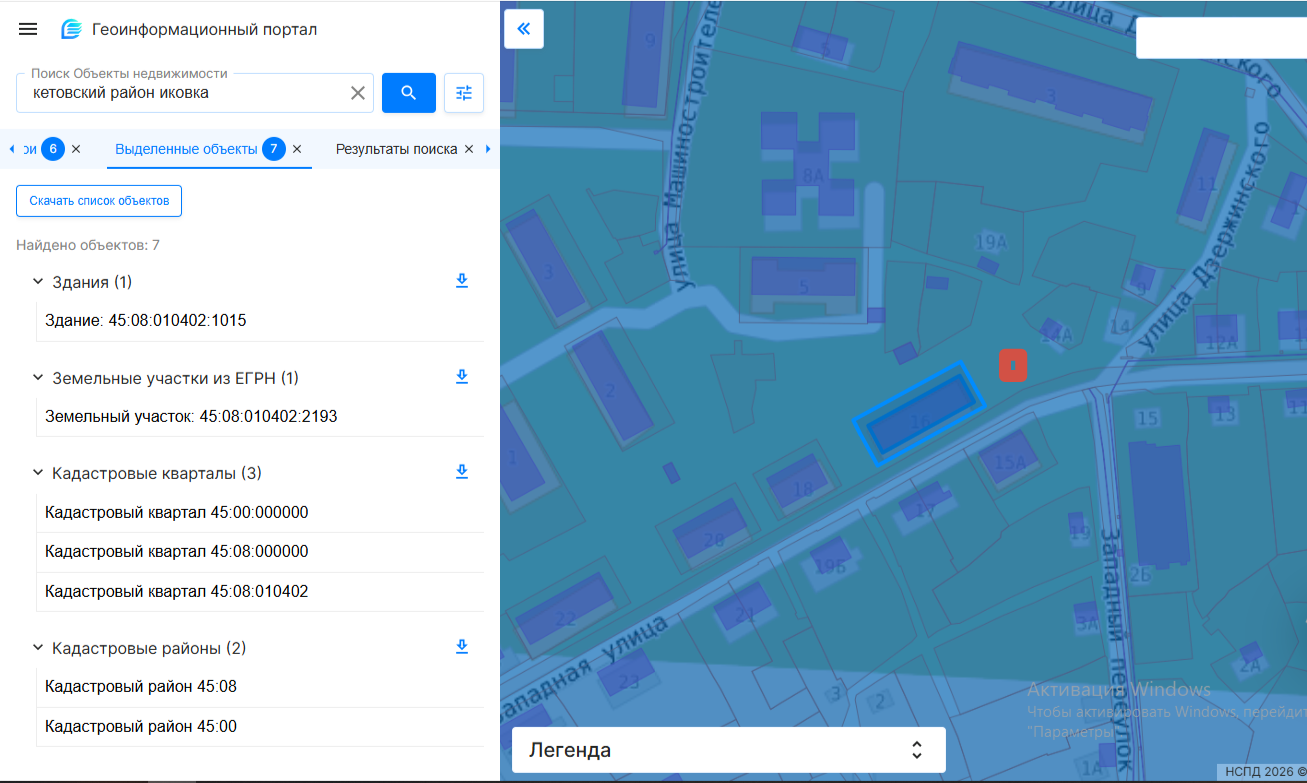The width and height of the screenshot is (1307, 783).
Task: Close the Результаты поиска tab
Action: click(x=469, y=149)
